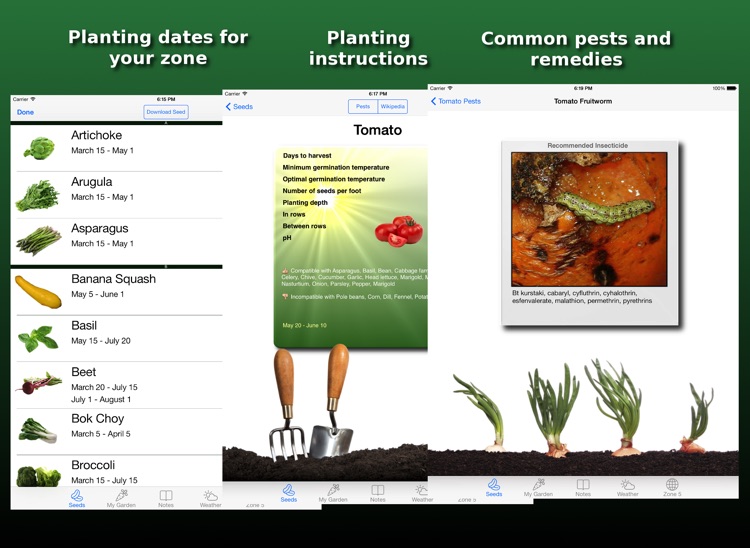The image size is (750, 548).
Task: Tap the 'Incompatible with Pole beans' text
Action: click(355, 296)
